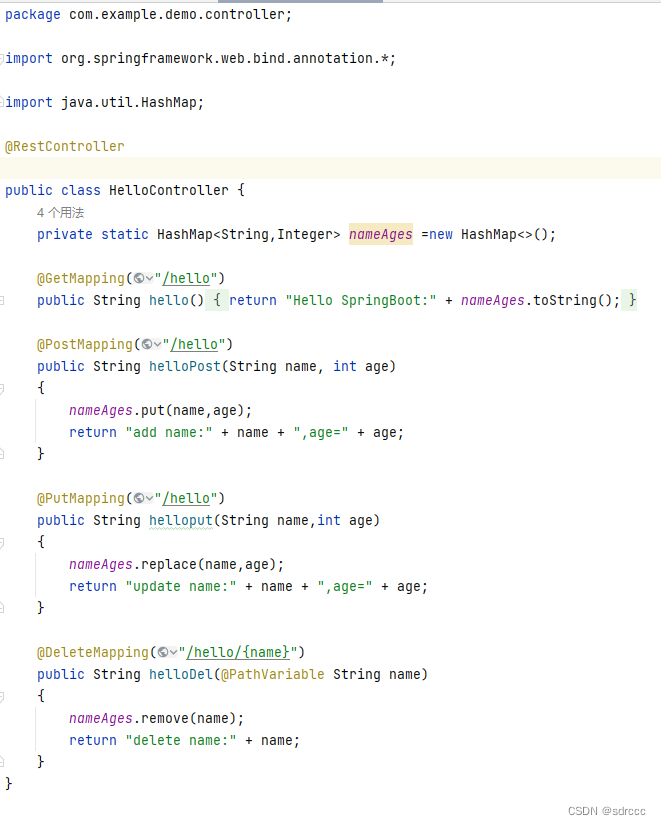Click the "Hello SpringBoot:" string literal
661x825 pixels.
360,300
